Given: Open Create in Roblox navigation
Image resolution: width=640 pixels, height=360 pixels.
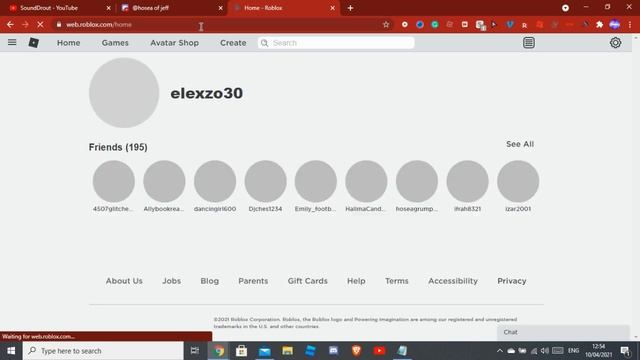Looking at the screenshot, I should pyautogui.click(x=233, y=43).
